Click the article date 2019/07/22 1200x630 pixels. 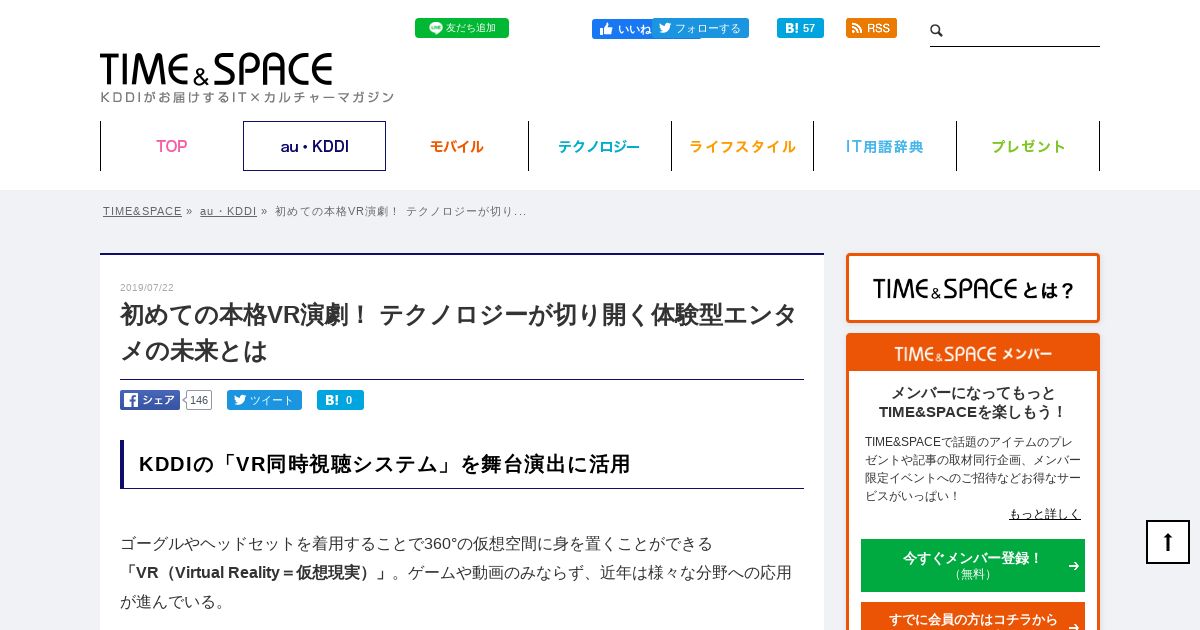(147, 288)
